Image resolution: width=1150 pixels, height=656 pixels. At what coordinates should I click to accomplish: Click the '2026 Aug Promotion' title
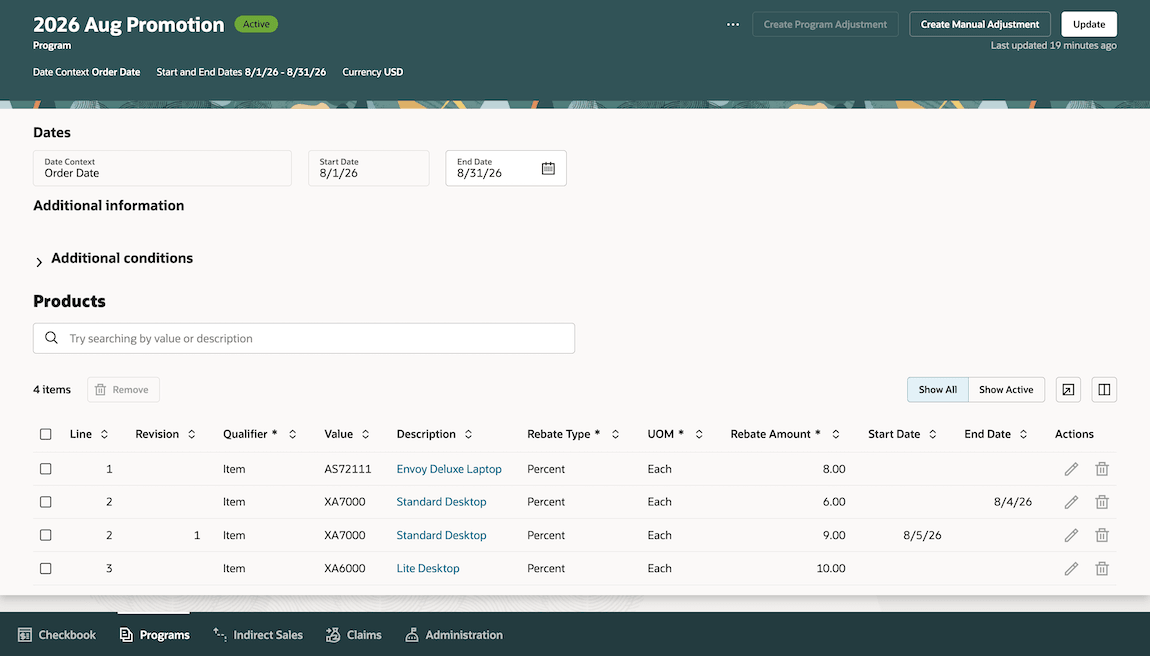tap(128, 24)
